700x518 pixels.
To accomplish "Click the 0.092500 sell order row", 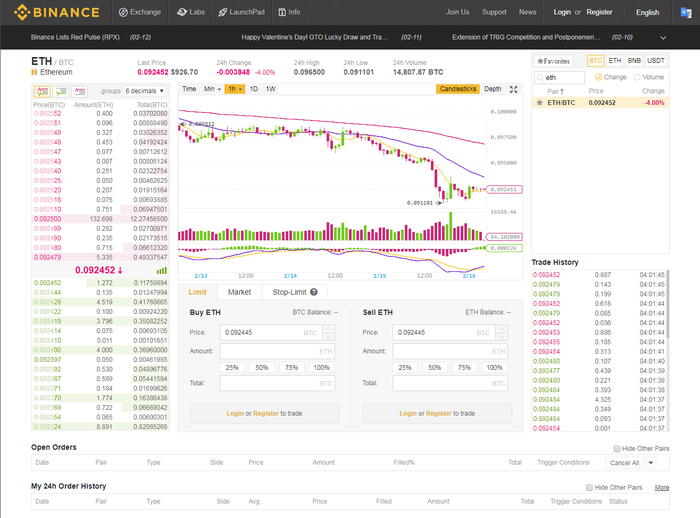I will click(x=100, y=219).
